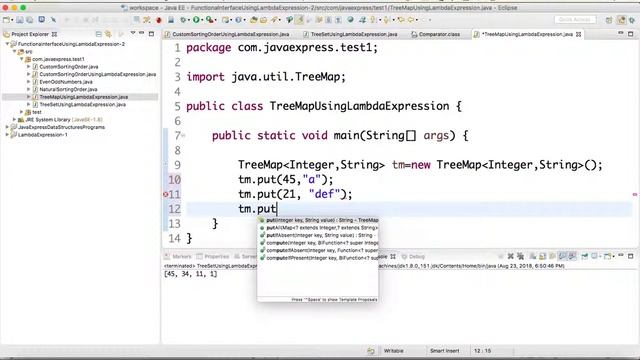Toggle Scroll Lock in Console toolbar
This screenshot has height=360, width=640.
[542, 256]
